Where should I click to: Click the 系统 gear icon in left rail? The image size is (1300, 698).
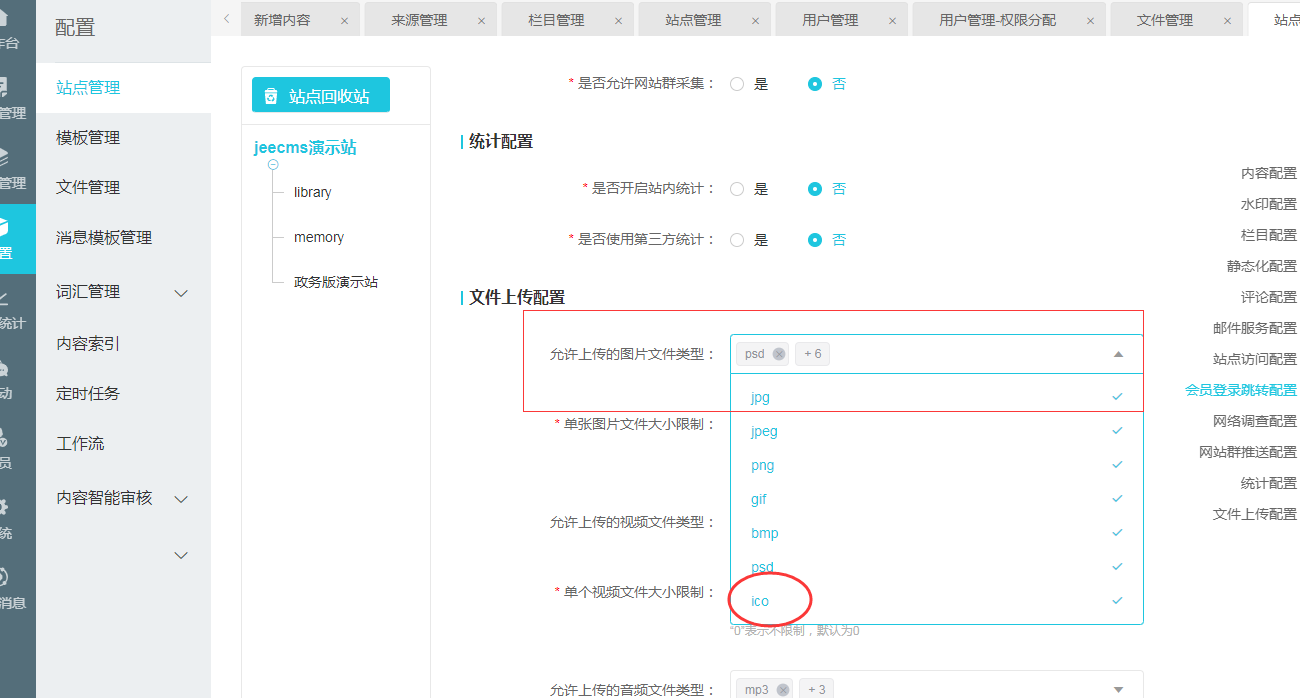[4, 507]
